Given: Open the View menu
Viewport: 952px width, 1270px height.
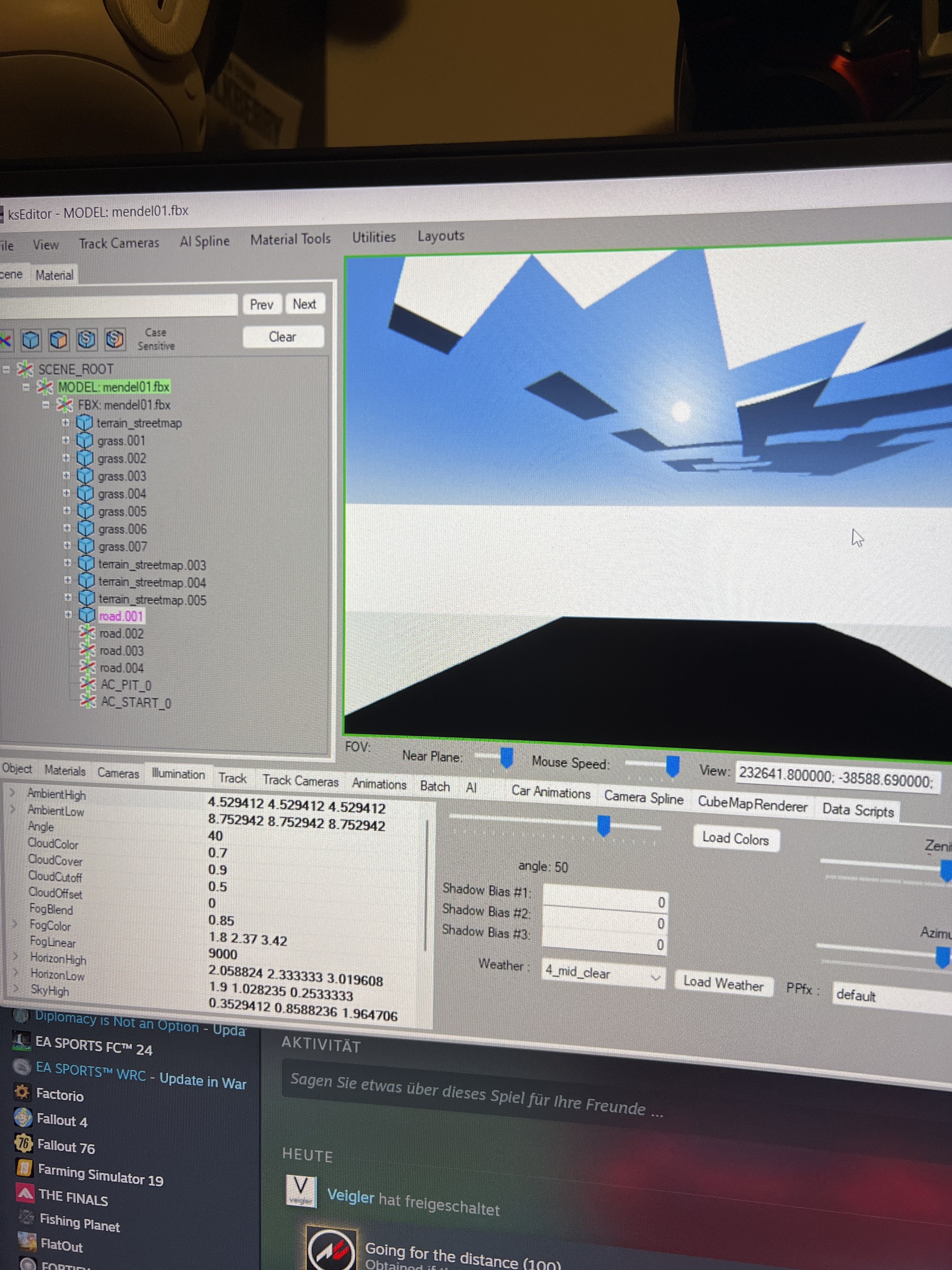Looking at the screenshot, I should pos(45,245).
